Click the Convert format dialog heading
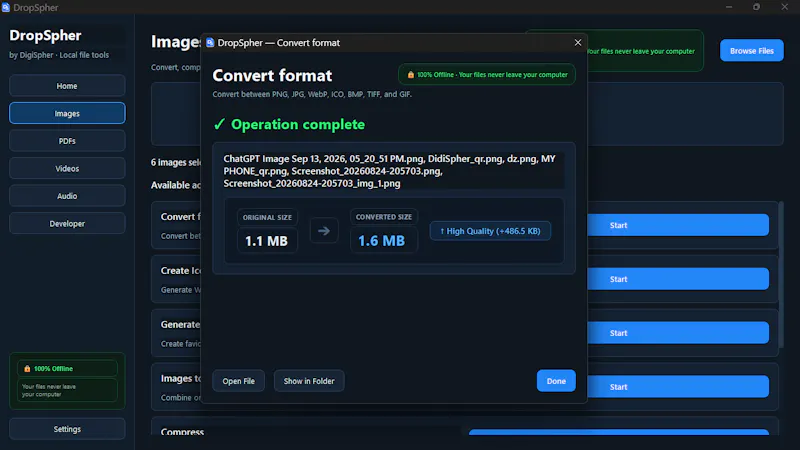 click(x=272, y=76)
